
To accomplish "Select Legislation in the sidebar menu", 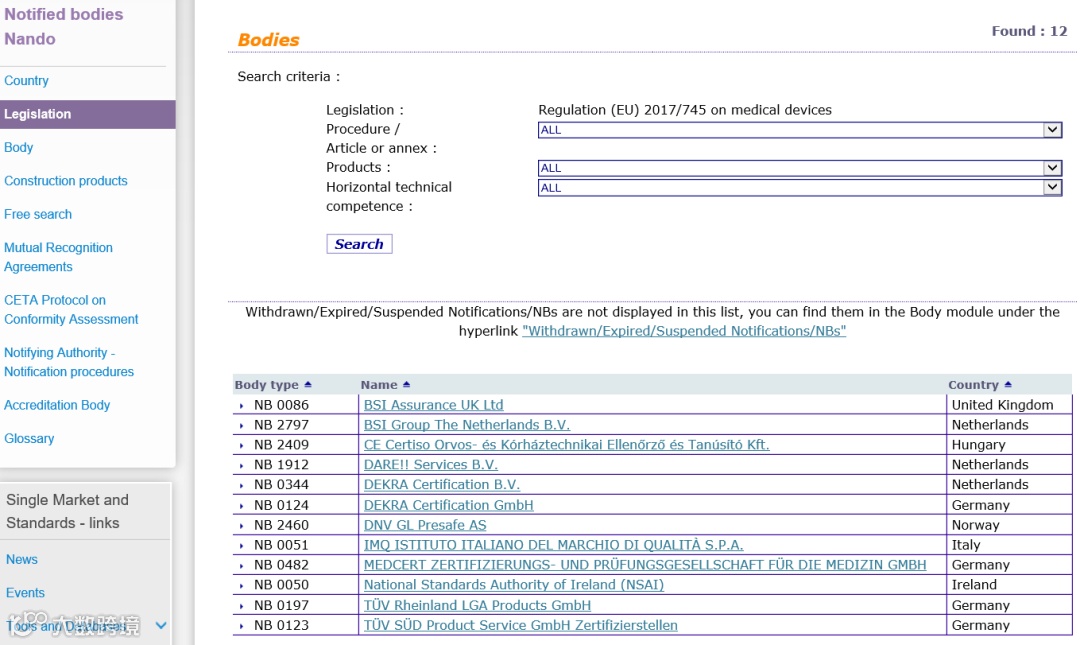I will 87,114.
